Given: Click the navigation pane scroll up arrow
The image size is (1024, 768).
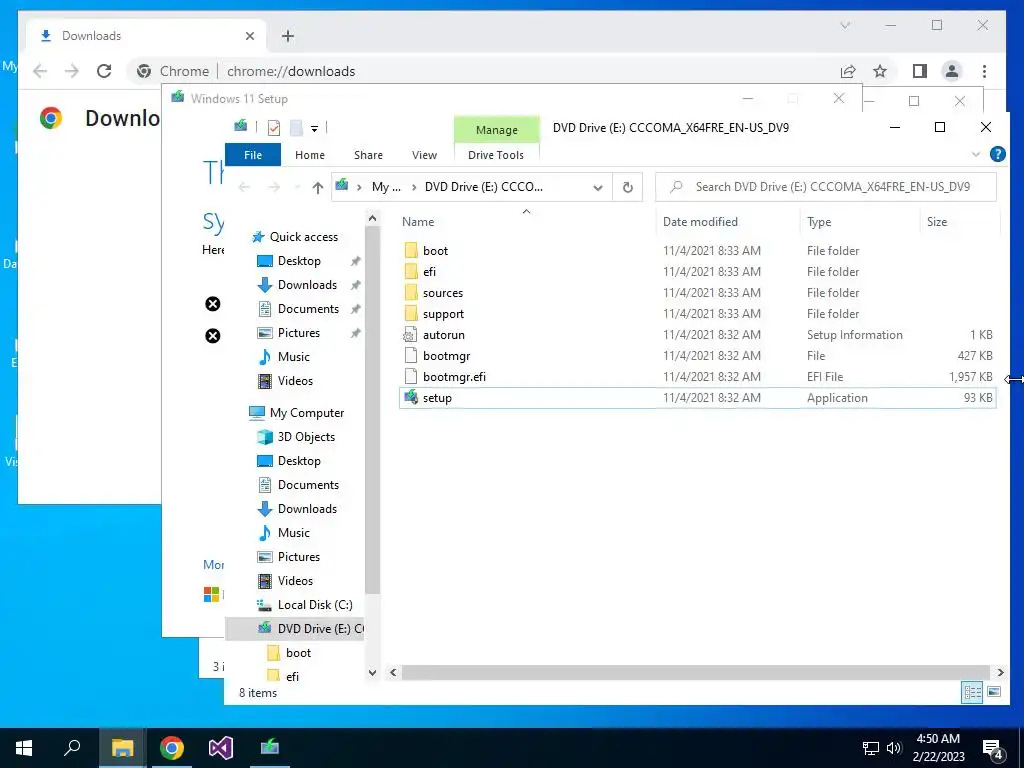Looking at the screenshot, I should tap(372, 218).
